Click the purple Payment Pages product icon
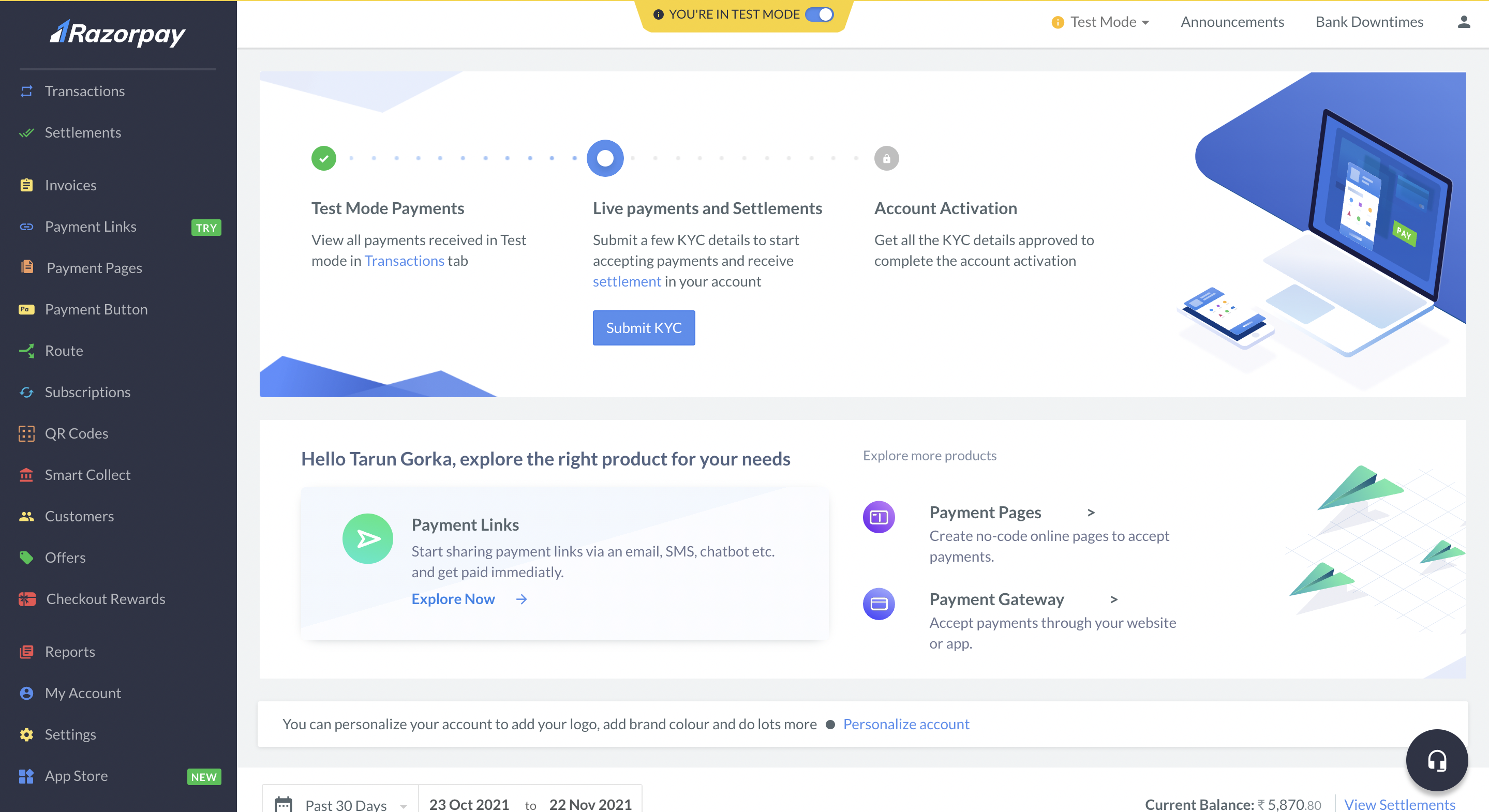 click(x=878, y=517)
